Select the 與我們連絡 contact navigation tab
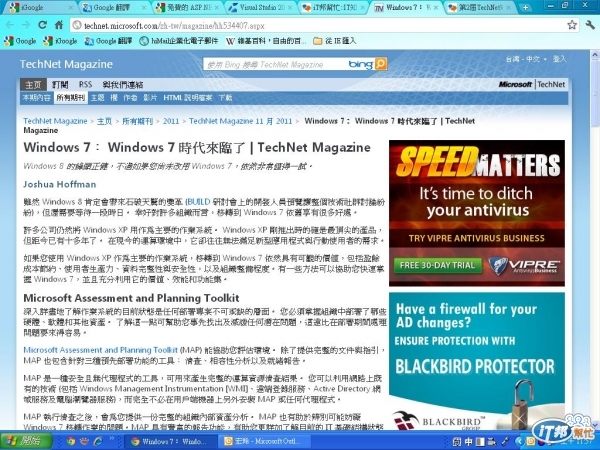This screenshot has height=450, width=600. click(x=122, y=85)
